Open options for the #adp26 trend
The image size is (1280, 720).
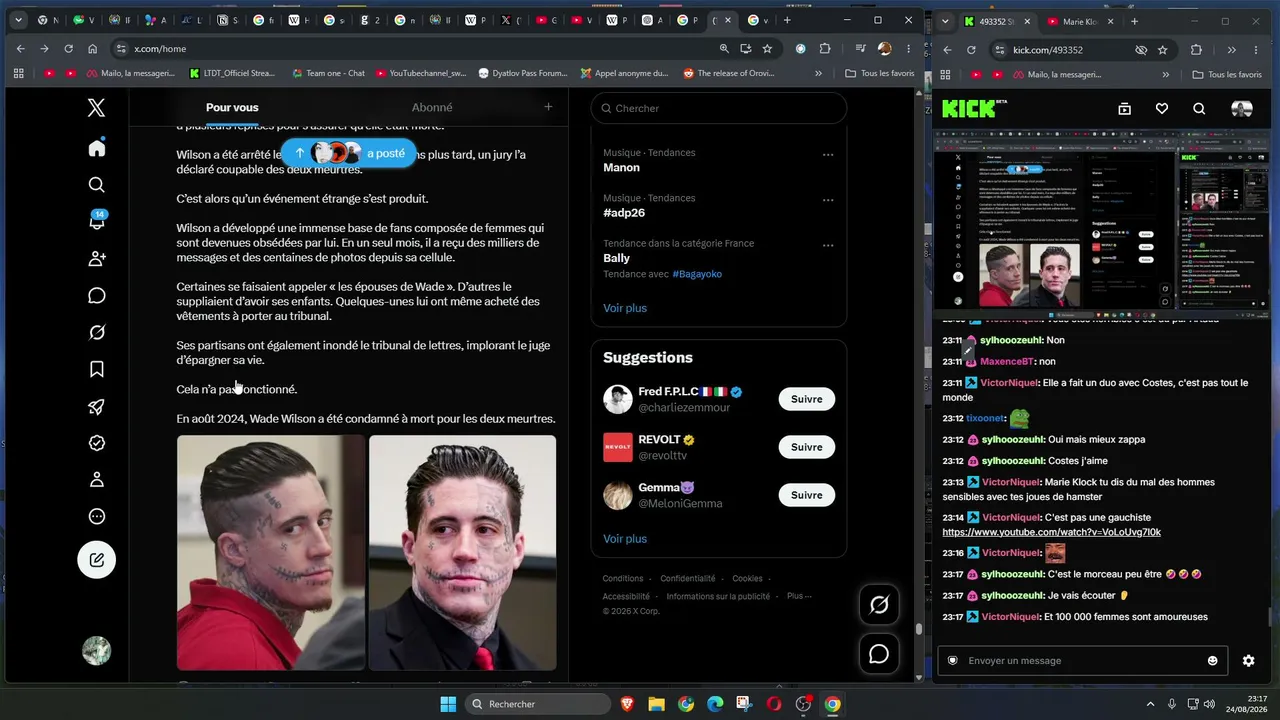tap(828, 200)
